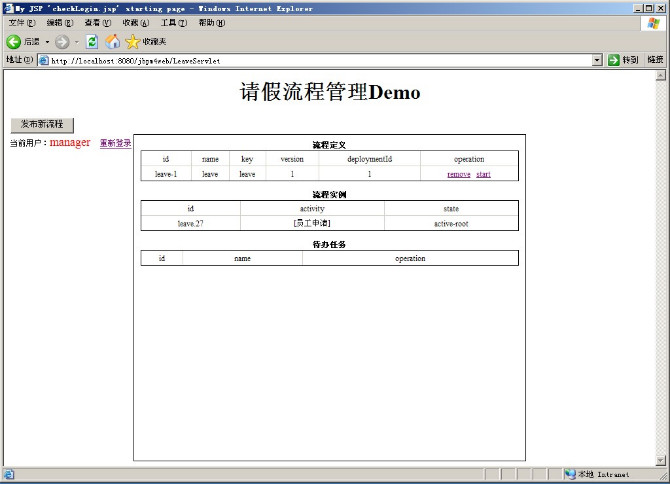Image resolution: width=670 pixels, height=484 pixels.
Task: Open the Favorites star icon
Action: click(132, 41)
